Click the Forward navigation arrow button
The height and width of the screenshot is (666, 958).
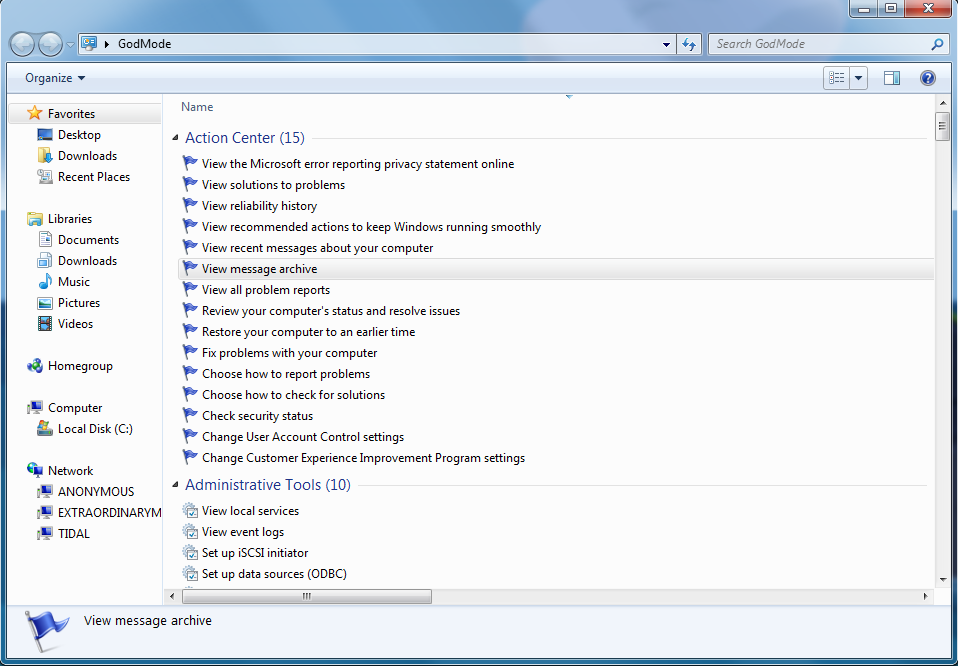[x=50, y=44]
